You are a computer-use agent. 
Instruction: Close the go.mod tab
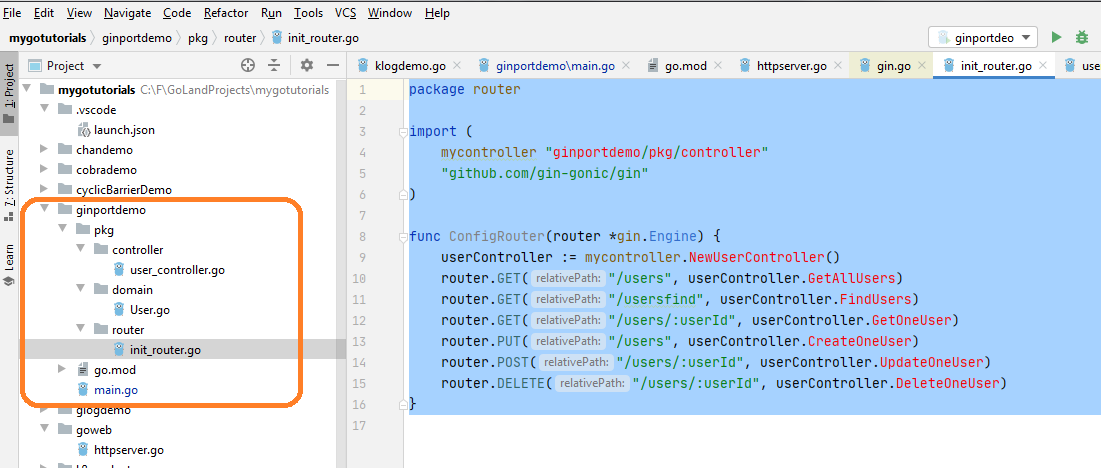718,66
